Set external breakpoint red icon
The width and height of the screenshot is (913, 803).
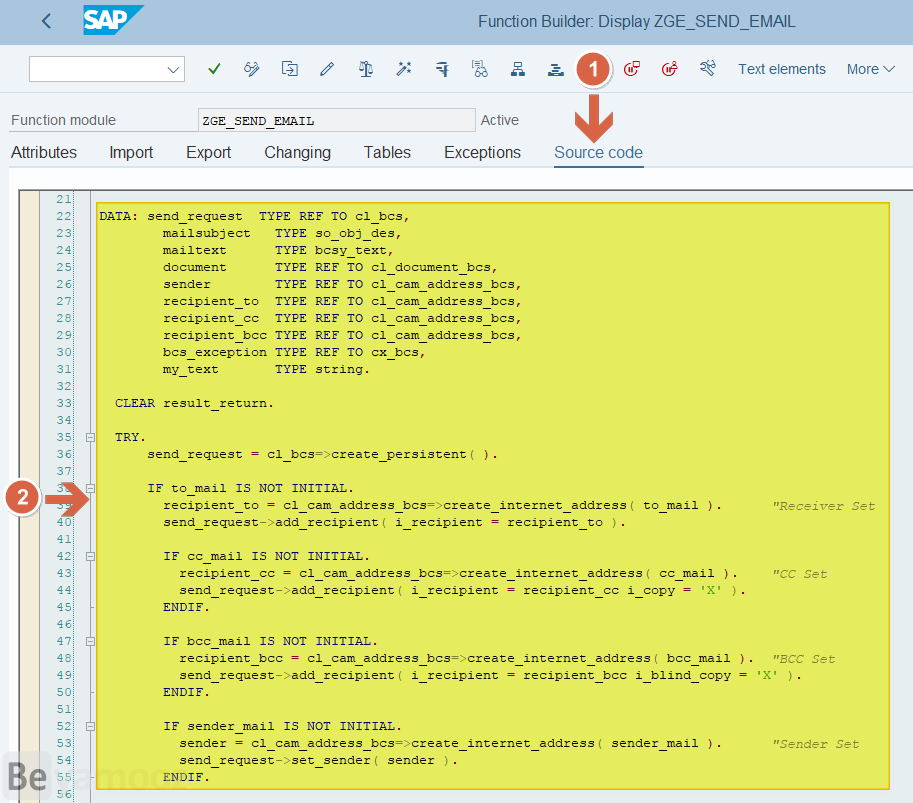tap(670, 69)
